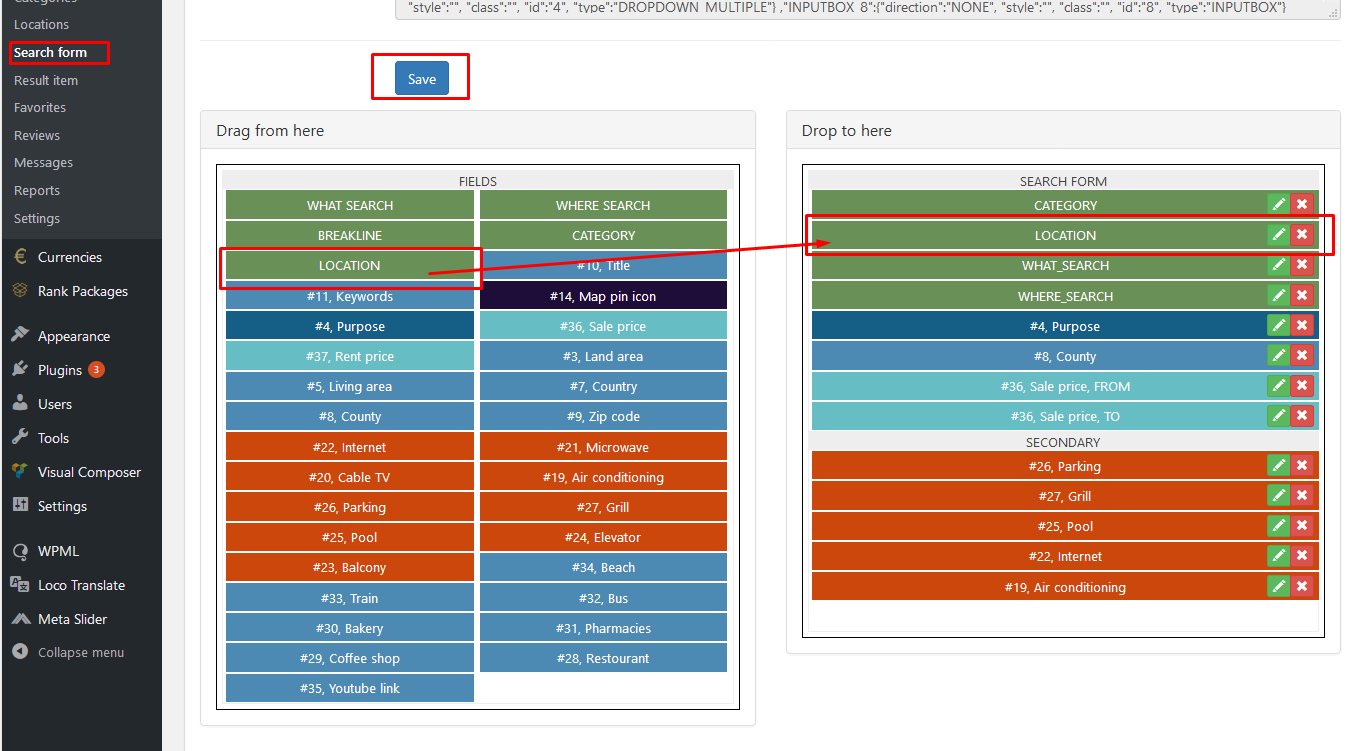The height and width of the screenshot is (751, 1351).
Task: Click the Save button
Action: pyautogui.click(x=421, y=79)
